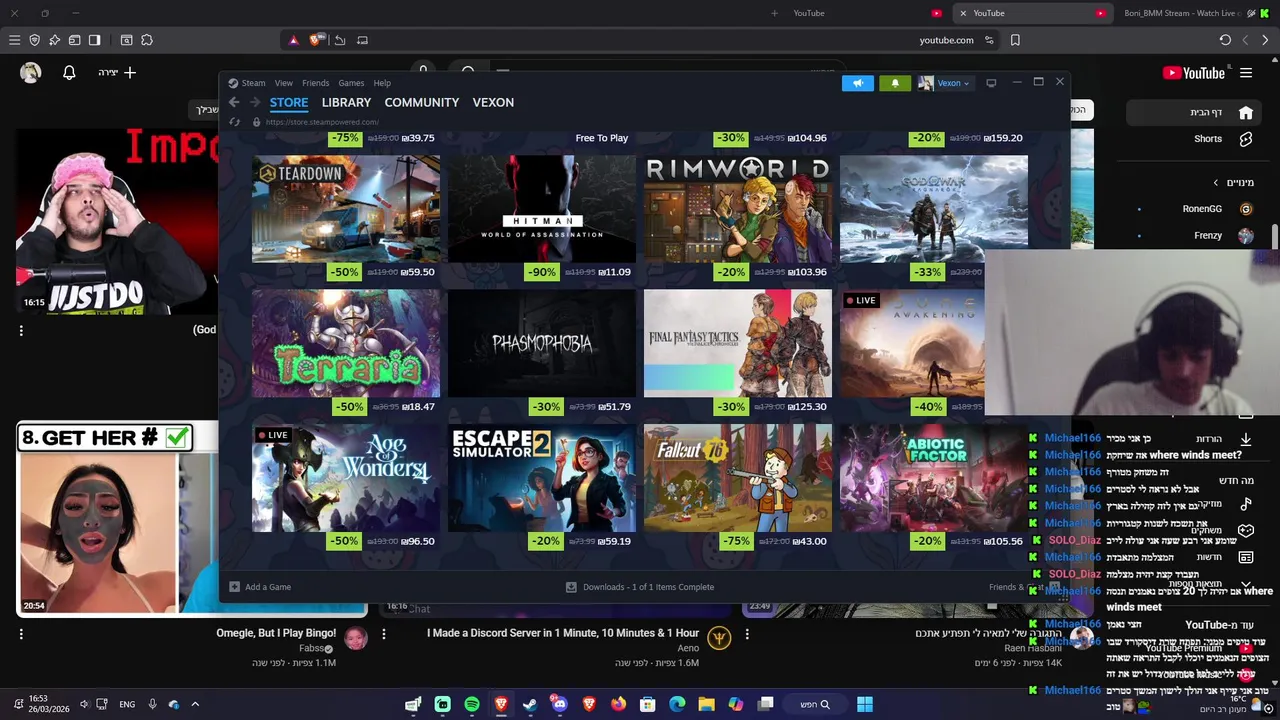Open YouTube notifications bell
This screenshot has width=1280, height=720.
(69, 73)
